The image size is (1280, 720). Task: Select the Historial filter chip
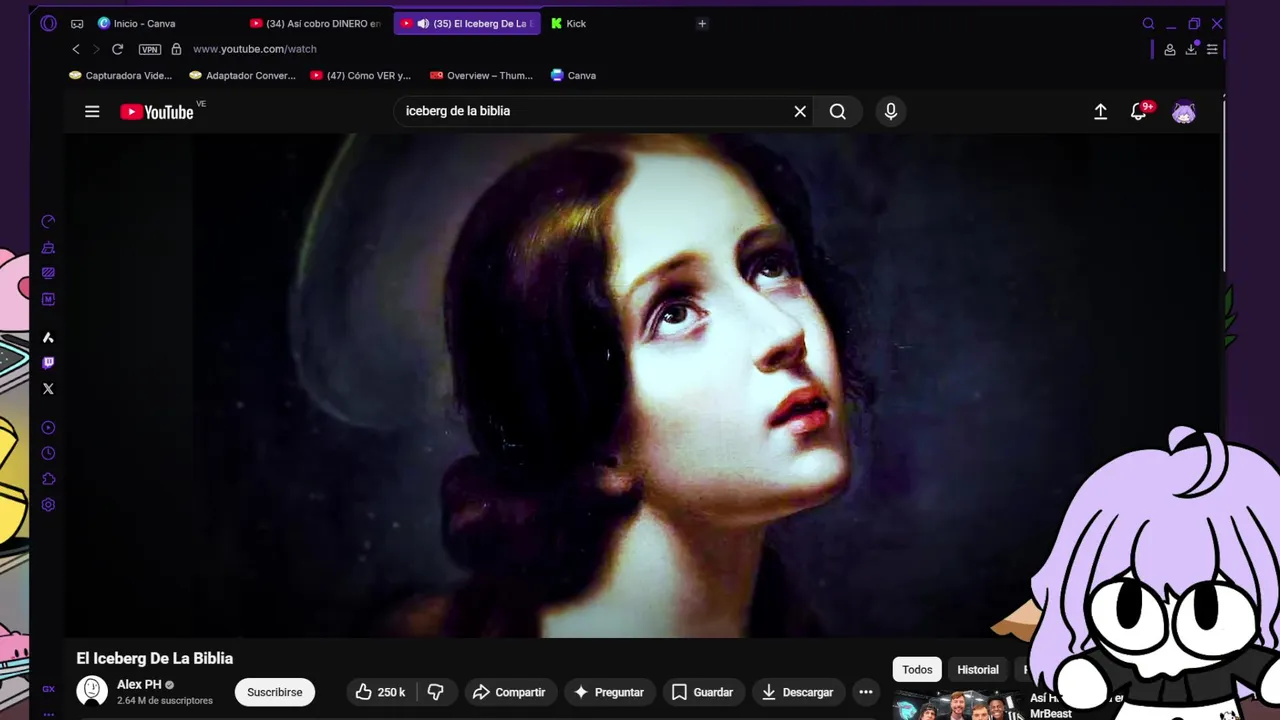978,670
